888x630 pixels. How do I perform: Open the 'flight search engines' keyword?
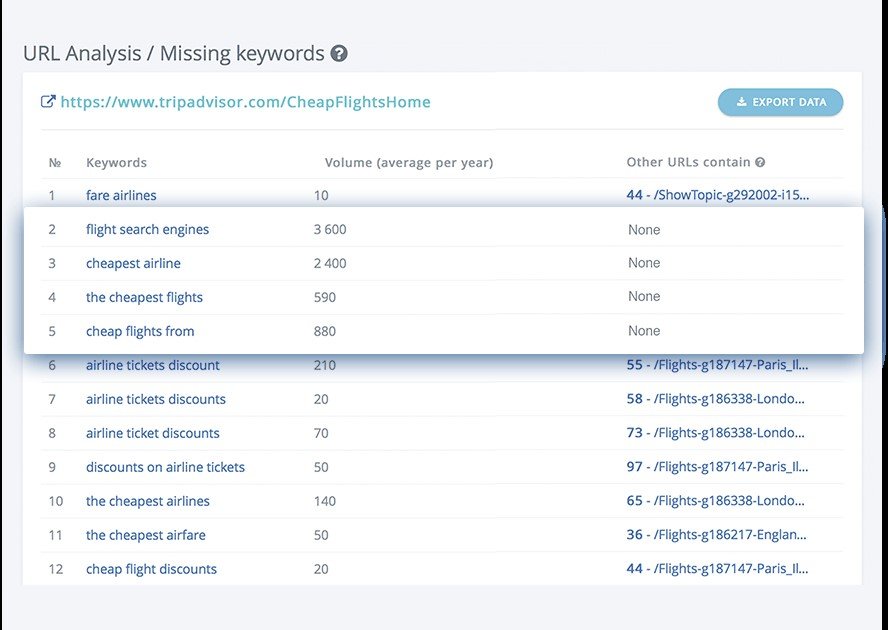coord(147,229)
